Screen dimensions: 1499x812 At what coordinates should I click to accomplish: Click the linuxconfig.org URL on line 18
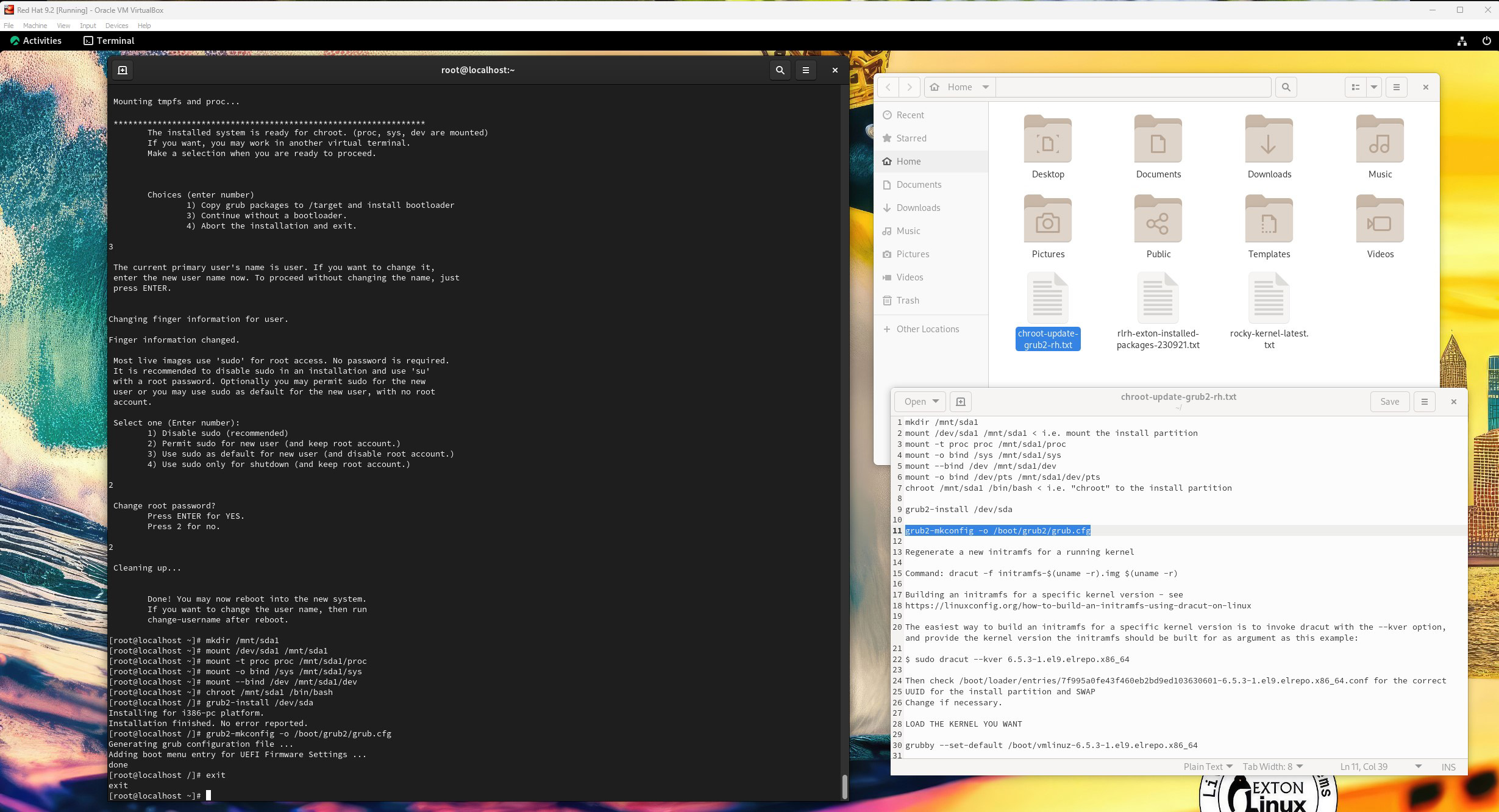point(1078,606)
